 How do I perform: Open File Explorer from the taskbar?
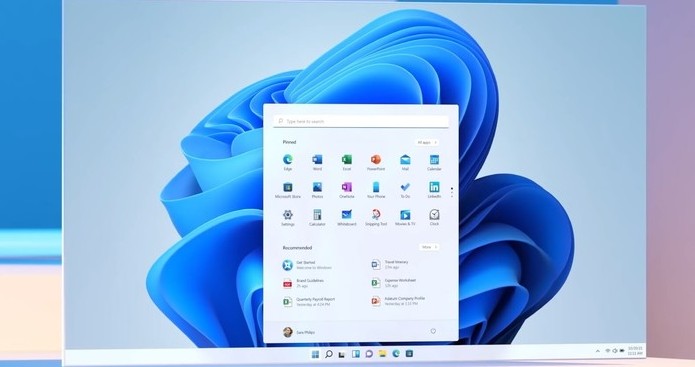point(382,354)
